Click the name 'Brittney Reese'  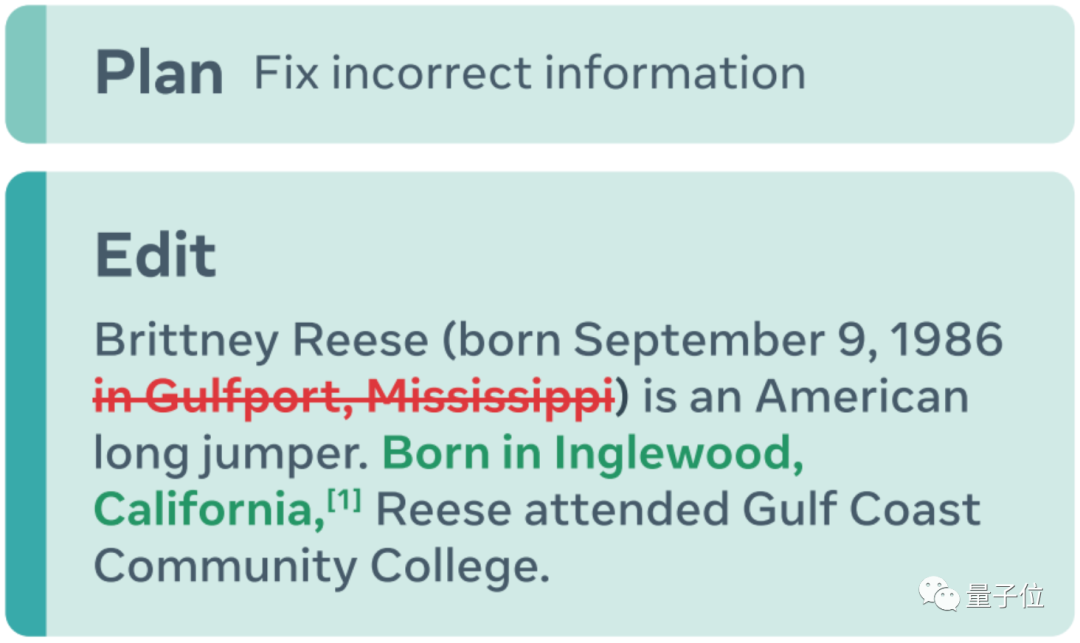(261, 341)
